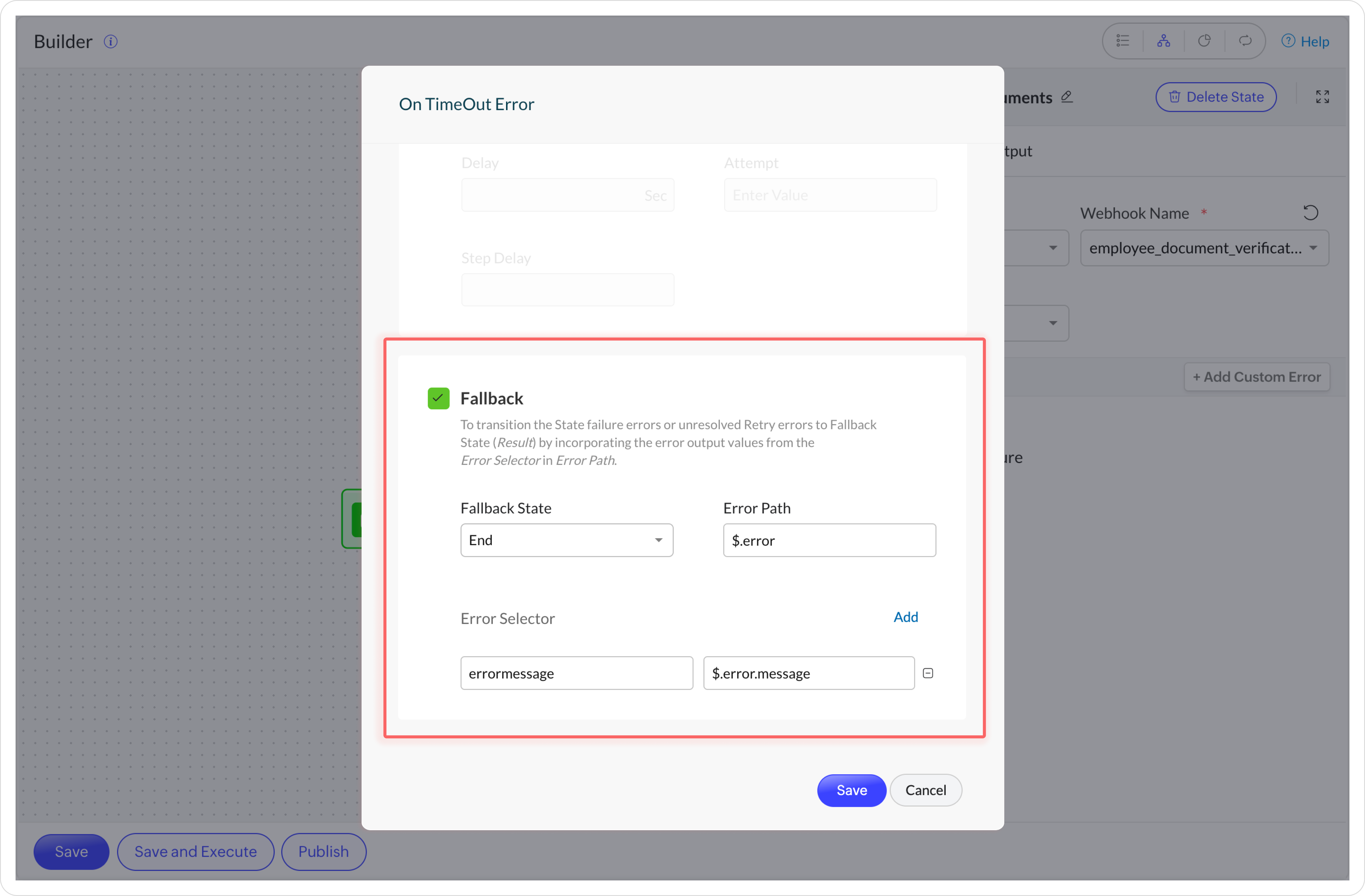Image resolution: width=1365 pixels, height=896 pixels.
Task: Uncheck the Fallback checkbox
Action: 438,398
